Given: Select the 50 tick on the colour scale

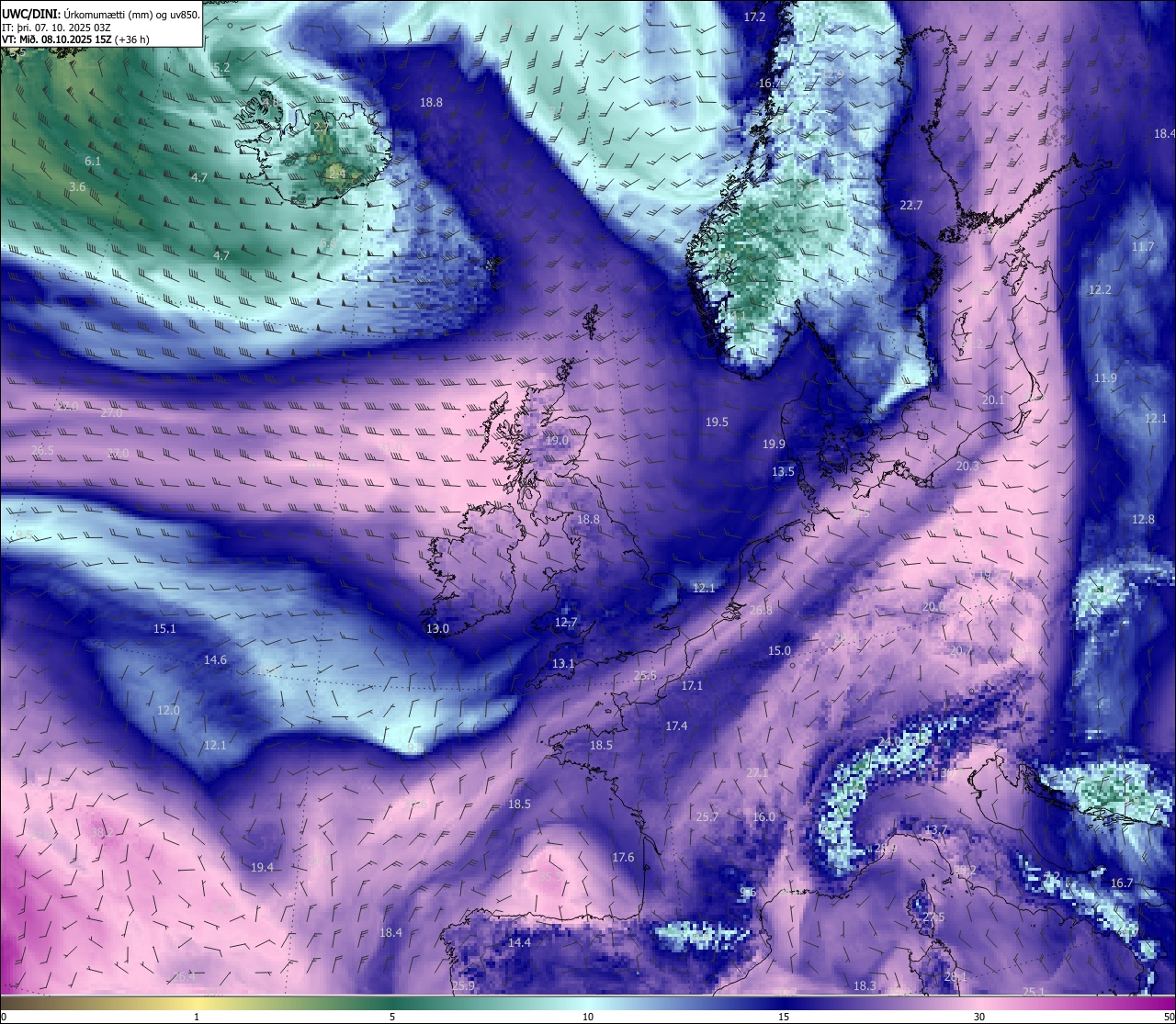Looking at the screenshot, I should [x=1169, y=1017].
